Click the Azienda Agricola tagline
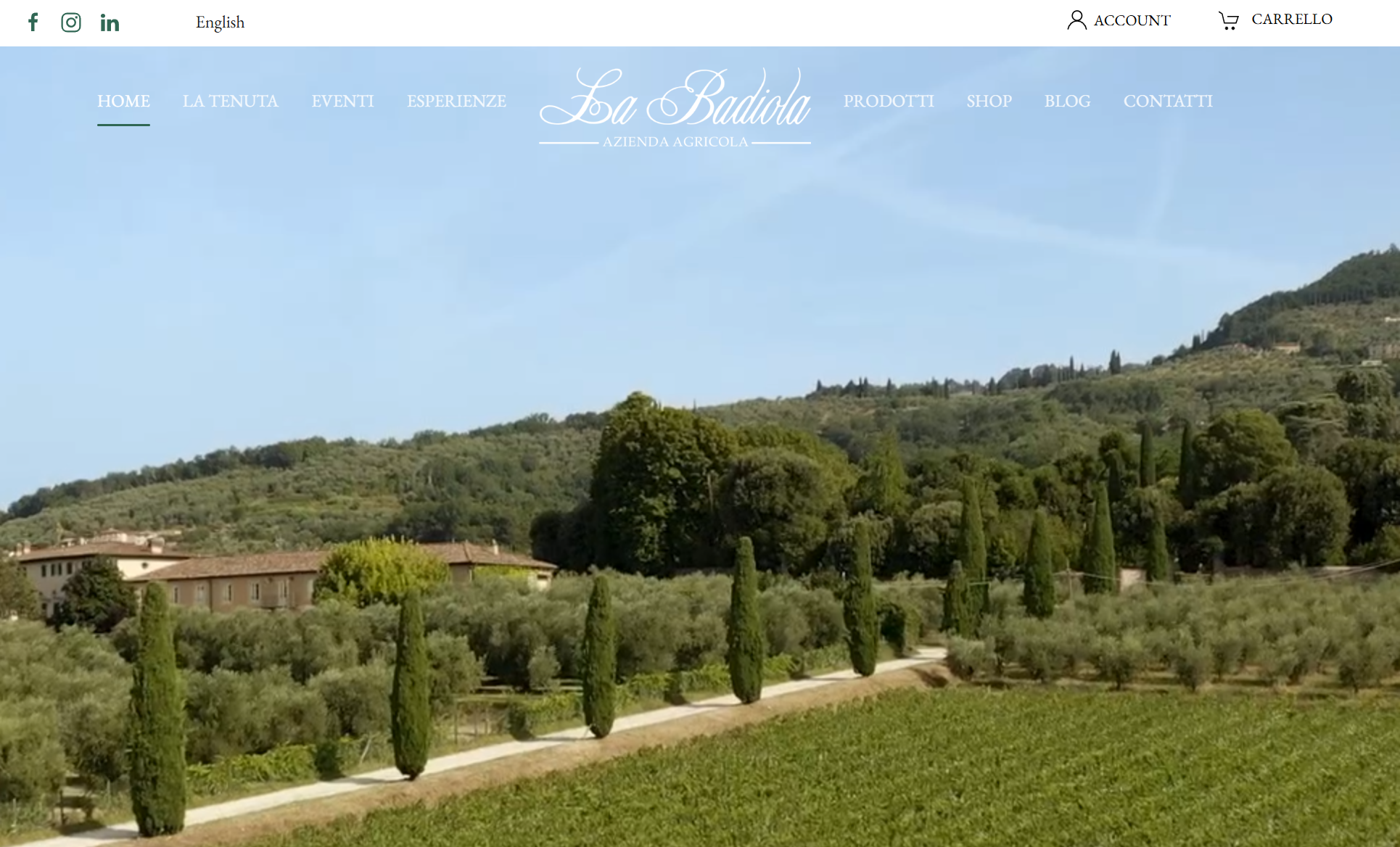 click(x=675, y=142)
